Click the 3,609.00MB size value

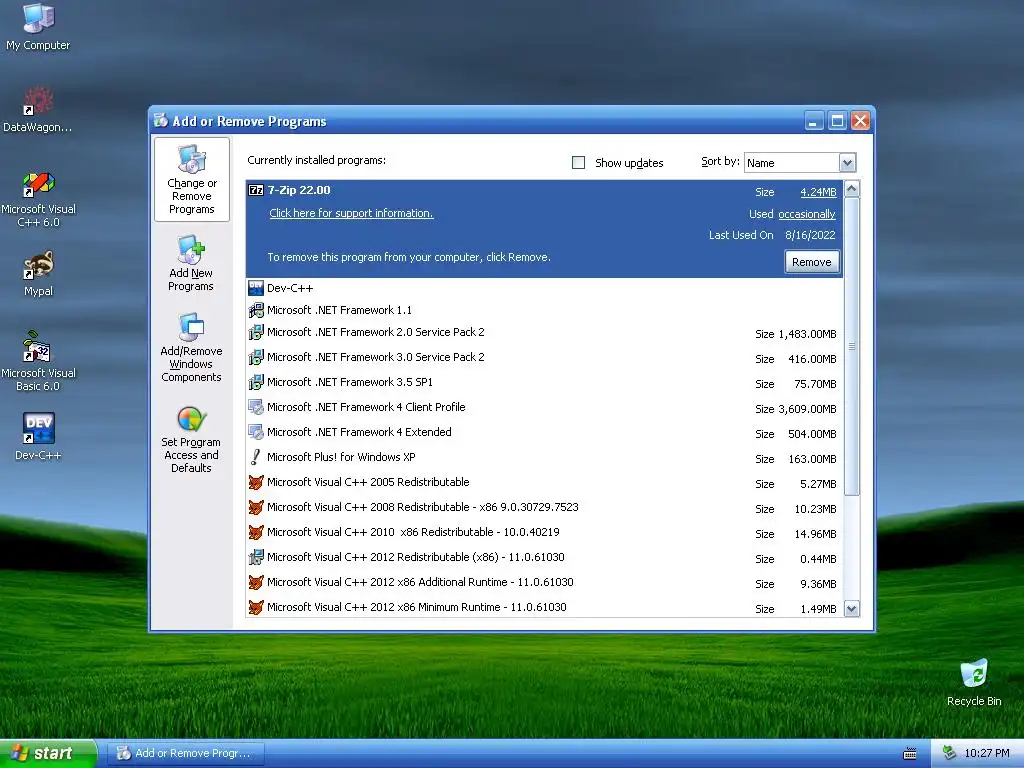[807, 409]
